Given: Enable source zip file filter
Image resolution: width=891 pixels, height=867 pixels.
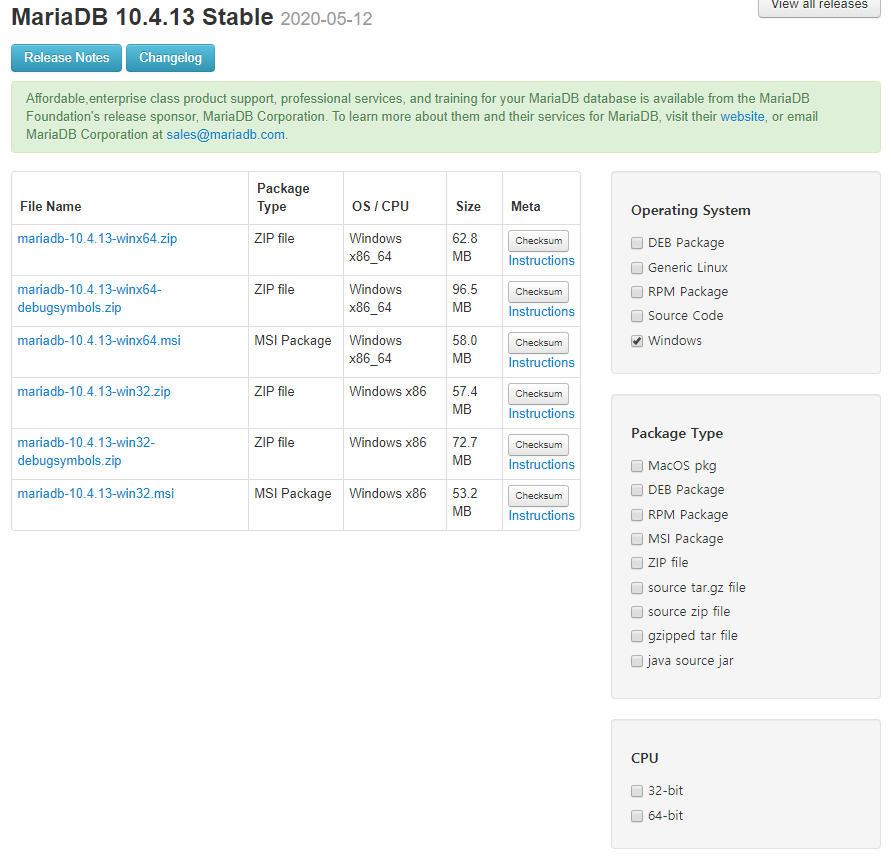Looking at the screenshot, I should [637, 612].
